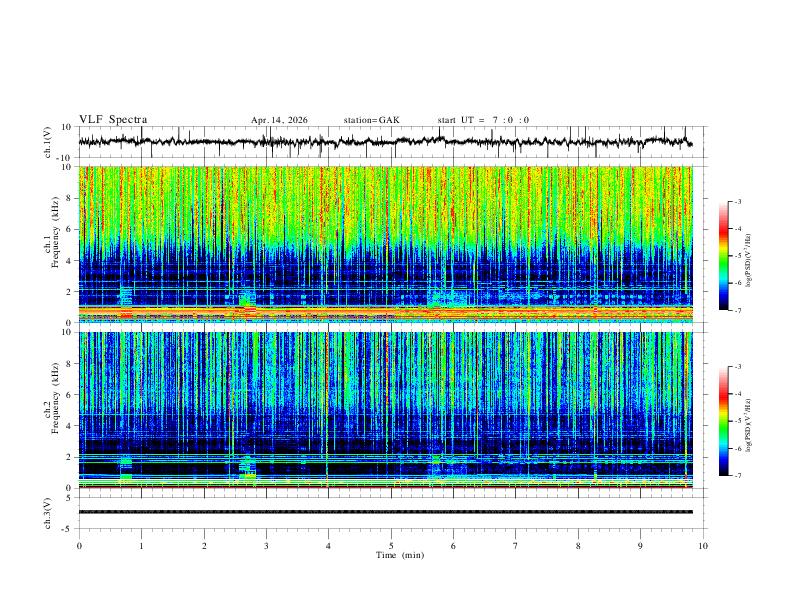Click time axis tick label "1"
The width and height of the screenshot is (792, 612).
coord(141,546)
